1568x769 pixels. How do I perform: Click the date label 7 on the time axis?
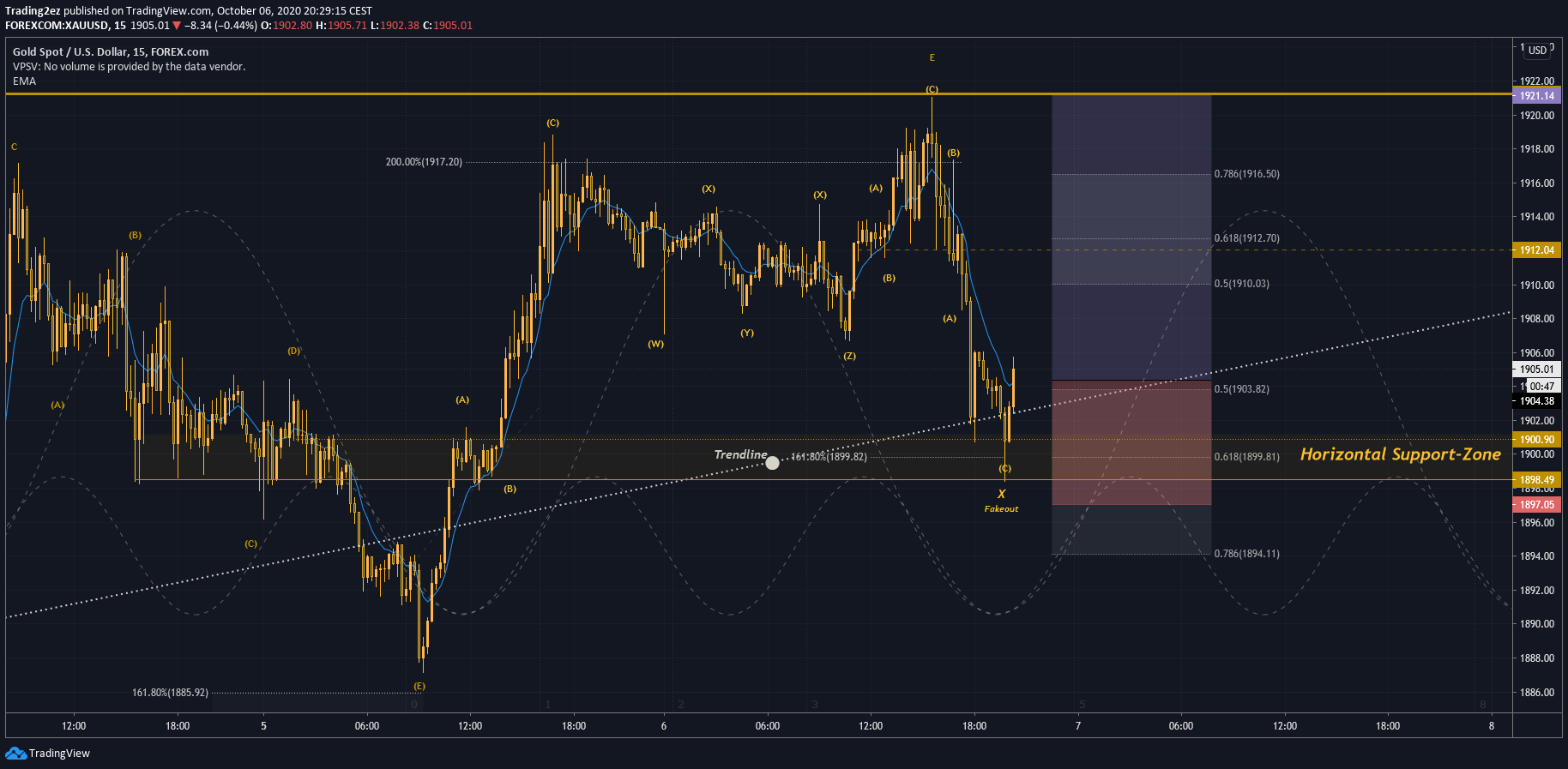click(x=1078, y=726)
